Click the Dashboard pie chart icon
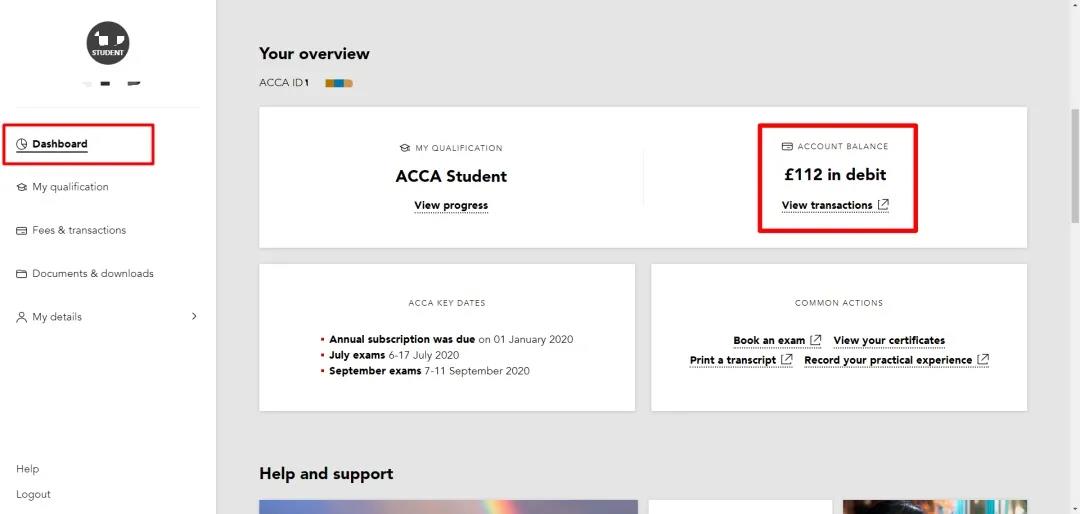Image resolution: width=1080 pixels, height=514 pixels. (22, 144)
